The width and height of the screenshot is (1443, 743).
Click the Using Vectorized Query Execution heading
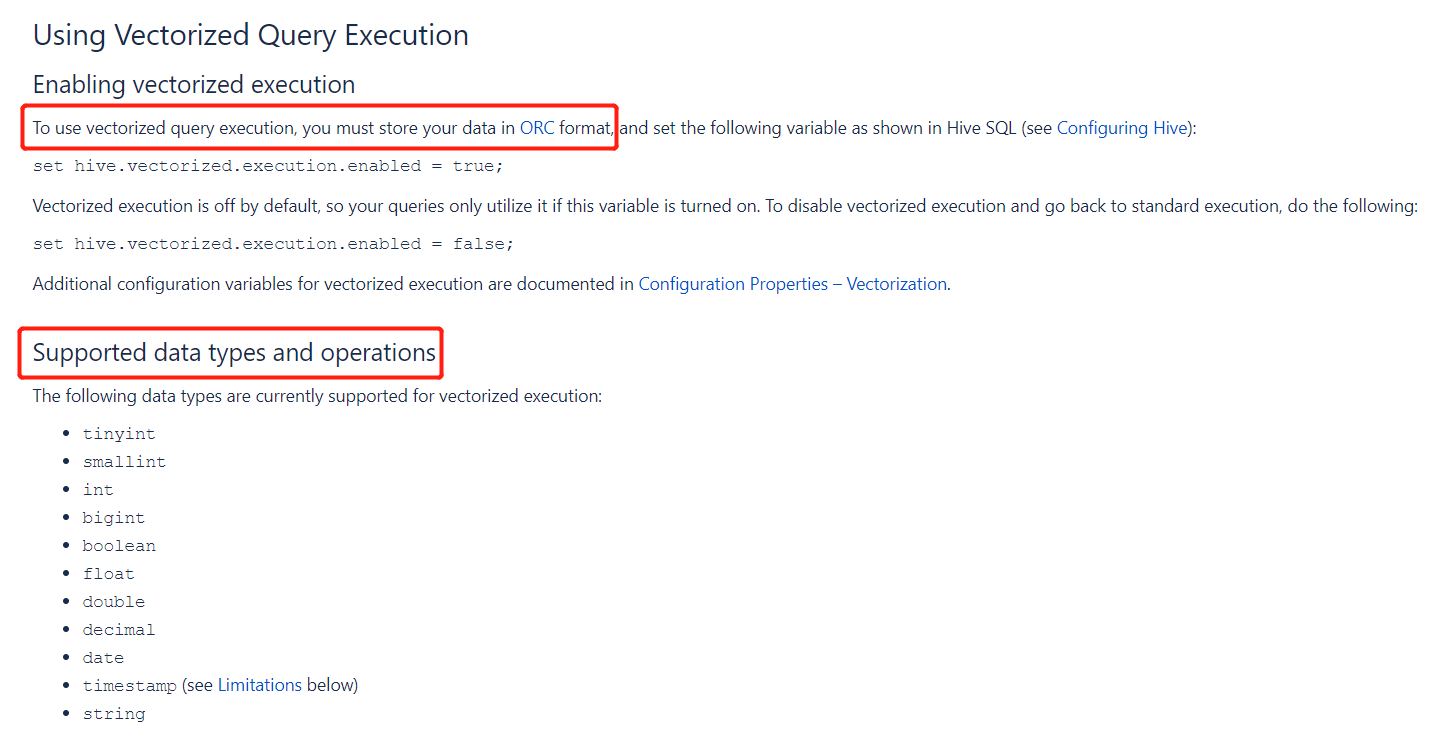250,36
